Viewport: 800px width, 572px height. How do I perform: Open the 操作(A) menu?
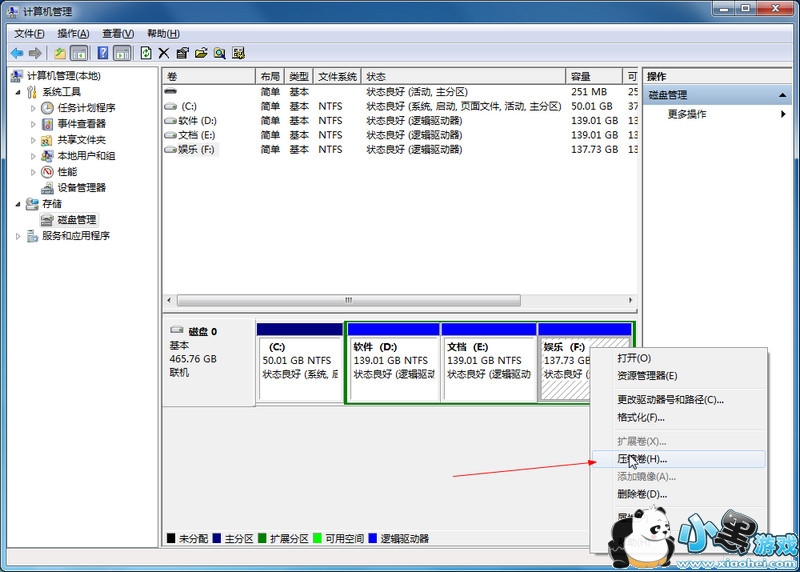(73, 33)
